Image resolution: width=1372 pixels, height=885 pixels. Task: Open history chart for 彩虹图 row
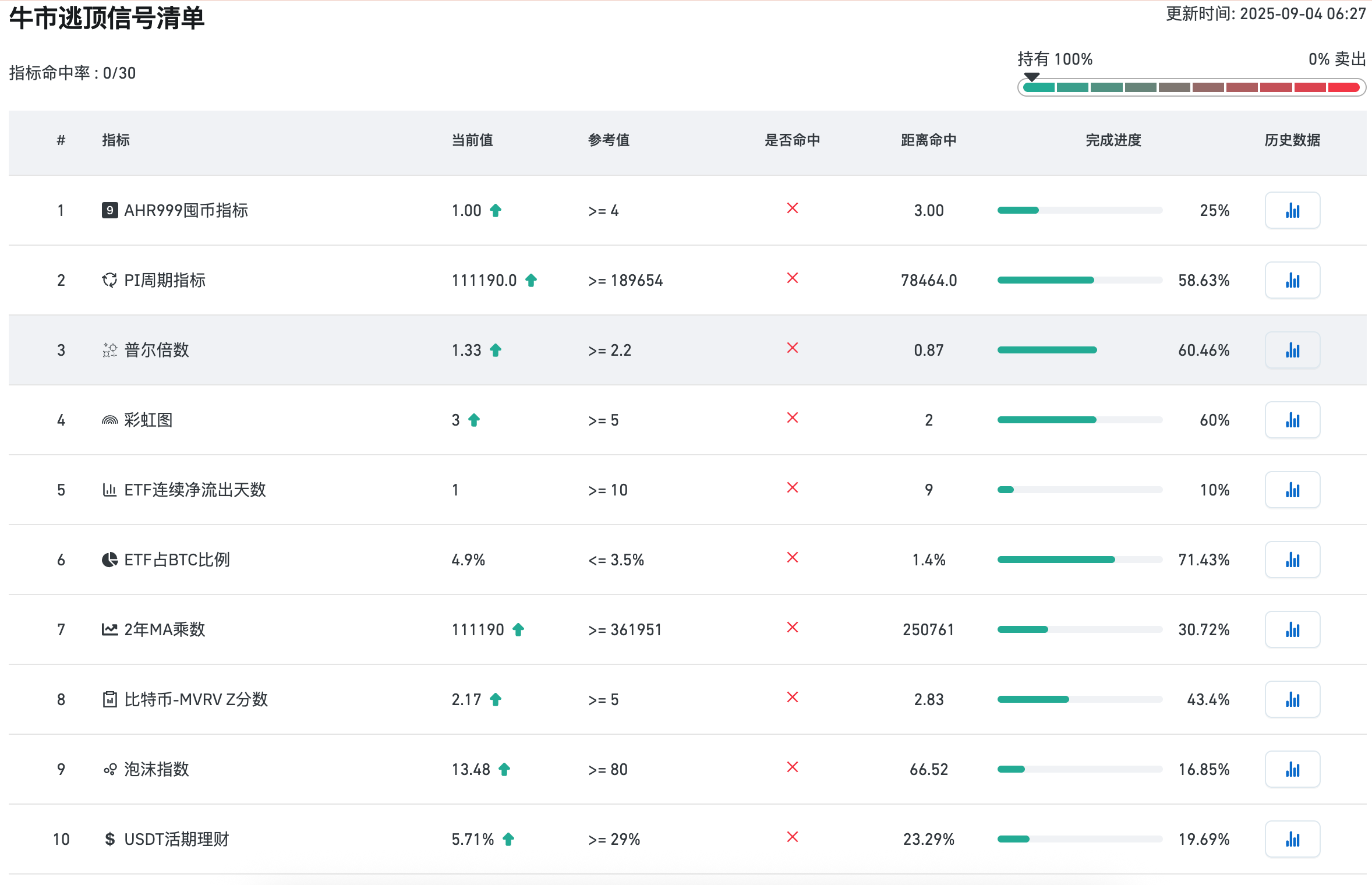[1292, 420]
